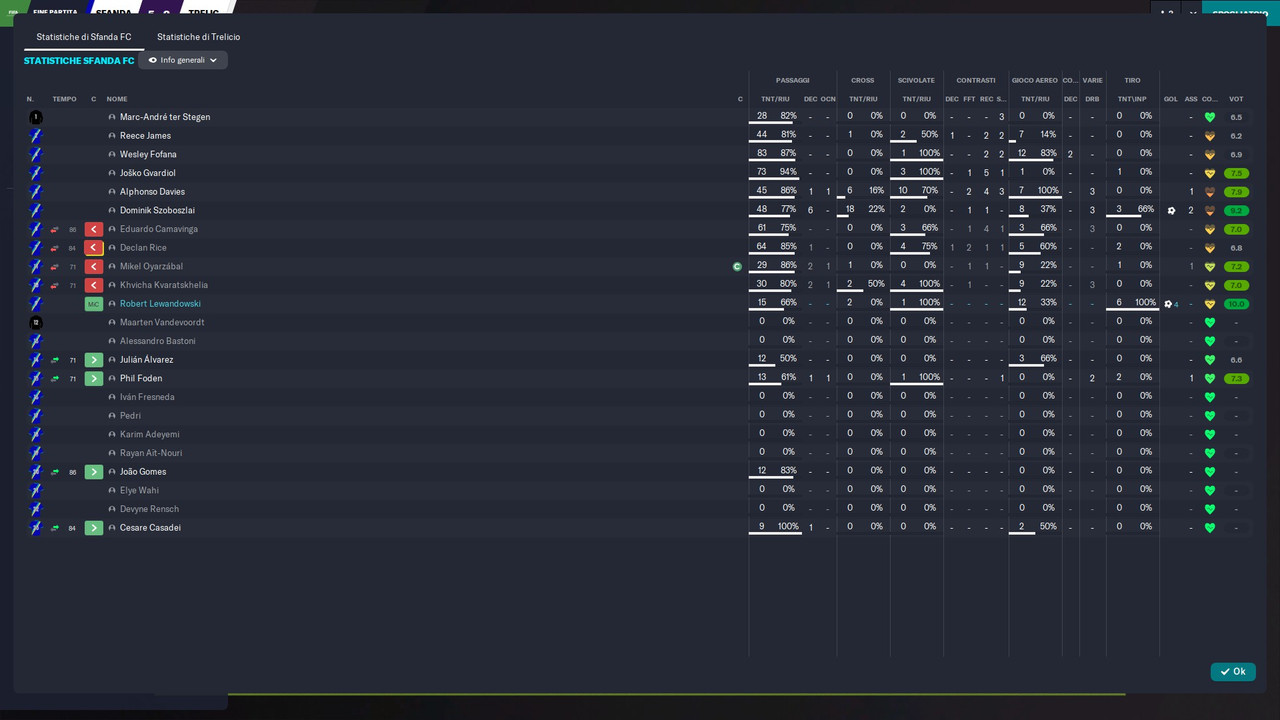
Task: Click the GIOCO AEREO group header
Action: click(1034, 80)
